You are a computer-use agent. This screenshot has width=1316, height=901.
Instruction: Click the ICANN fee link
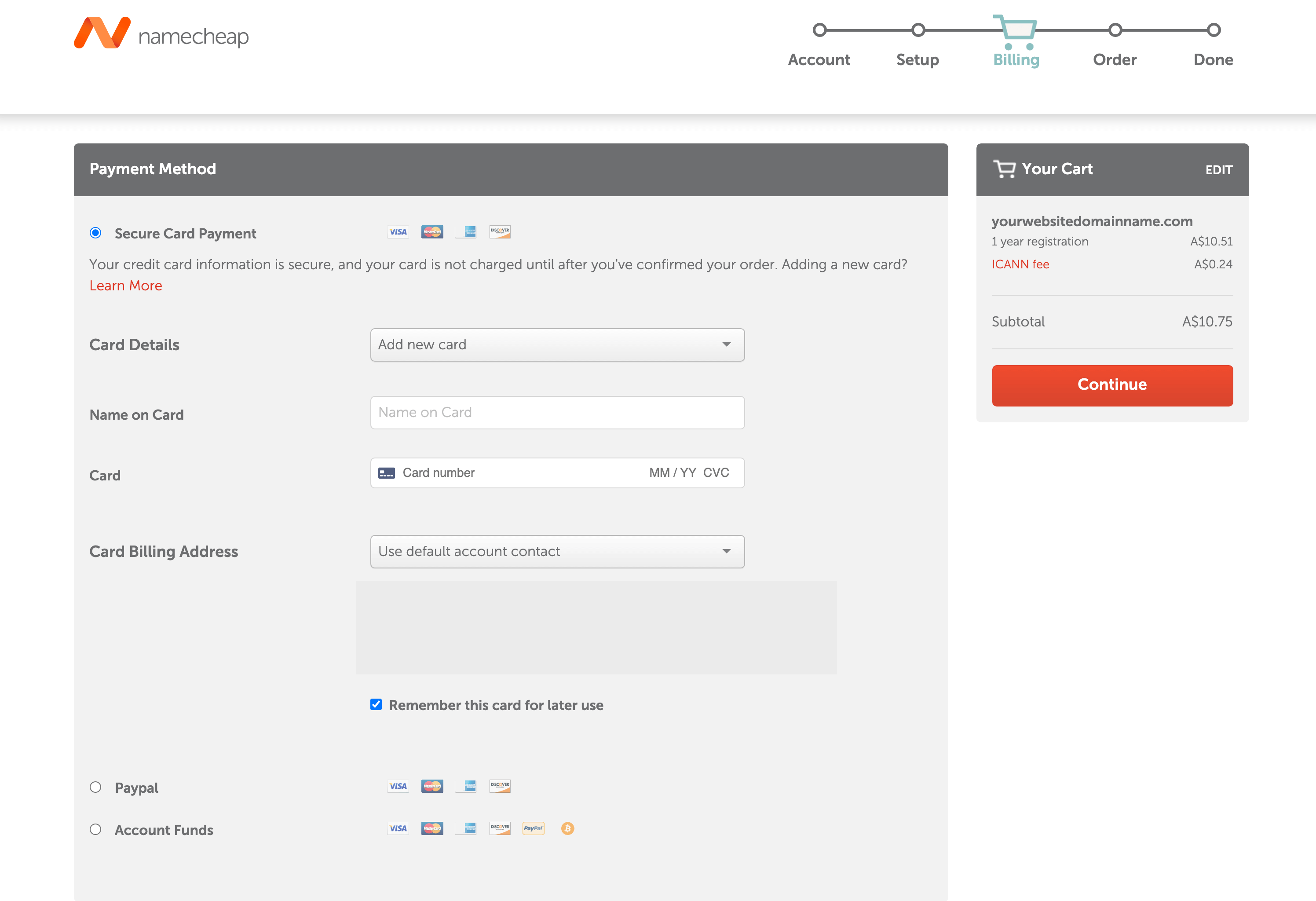click(x=1020, y=264)
